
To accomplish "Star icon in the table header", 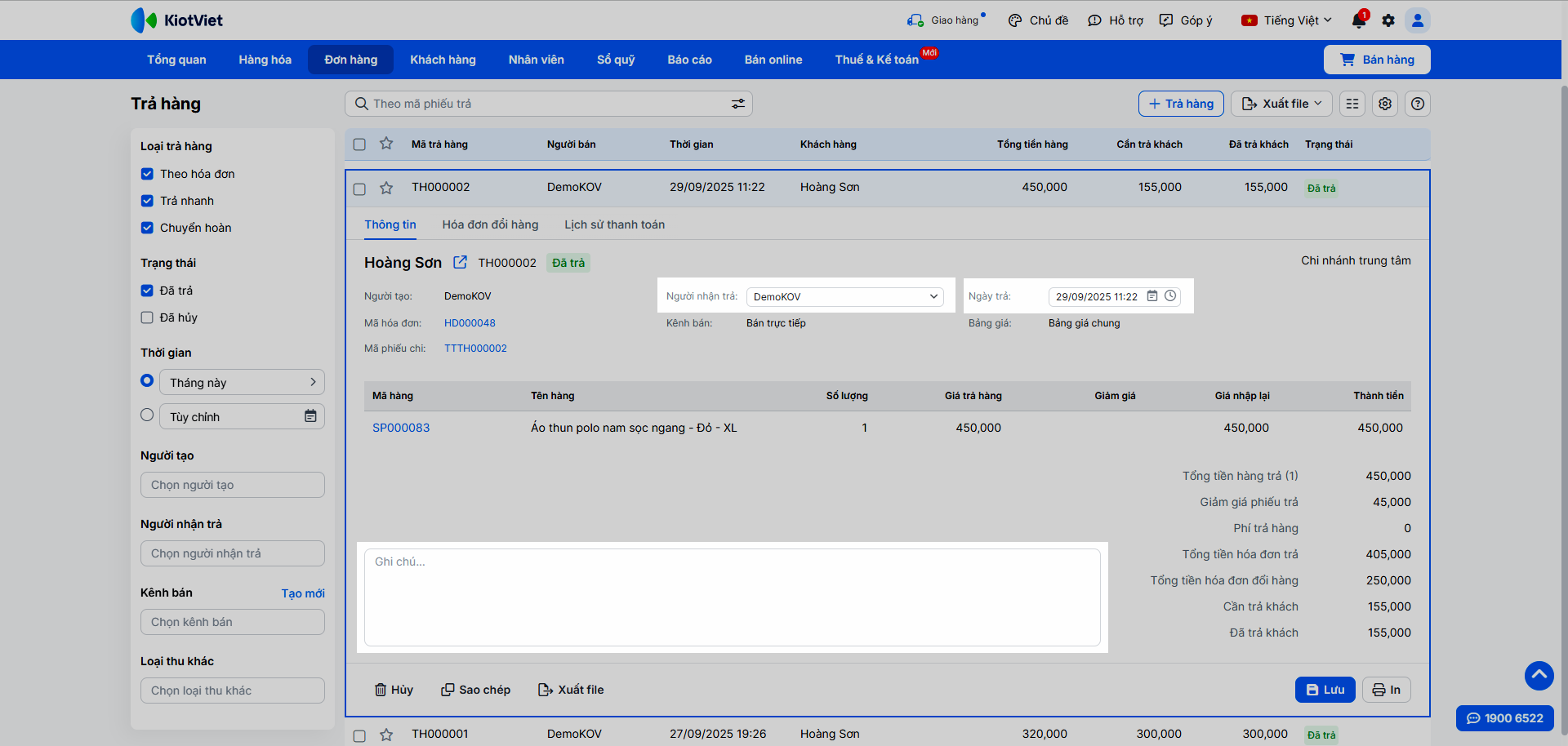I will tap(386, 144).
